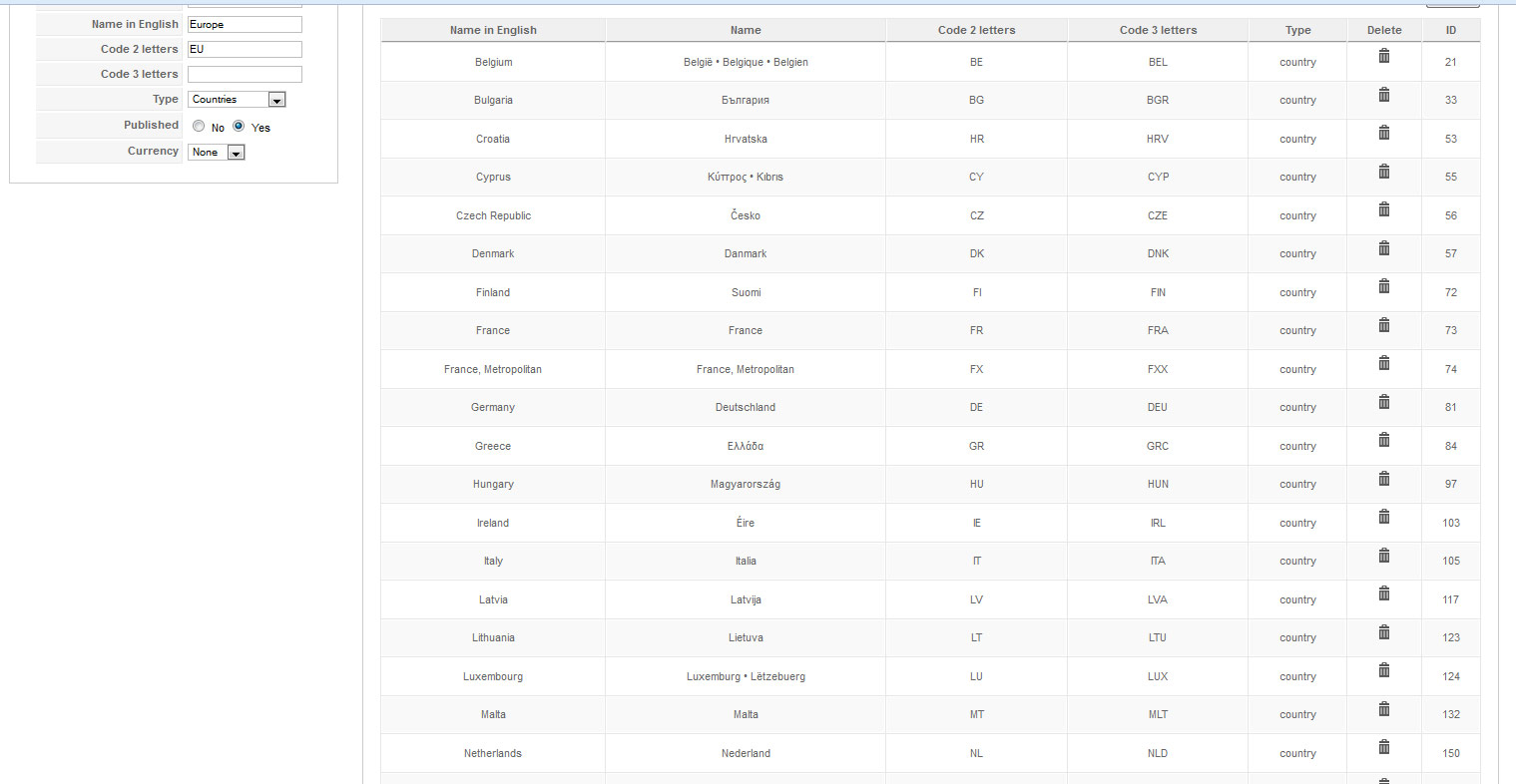Delete France, Metropolitan entry via trash icon
This screenshot has height=784, width=1516.
pos(1384,363)
